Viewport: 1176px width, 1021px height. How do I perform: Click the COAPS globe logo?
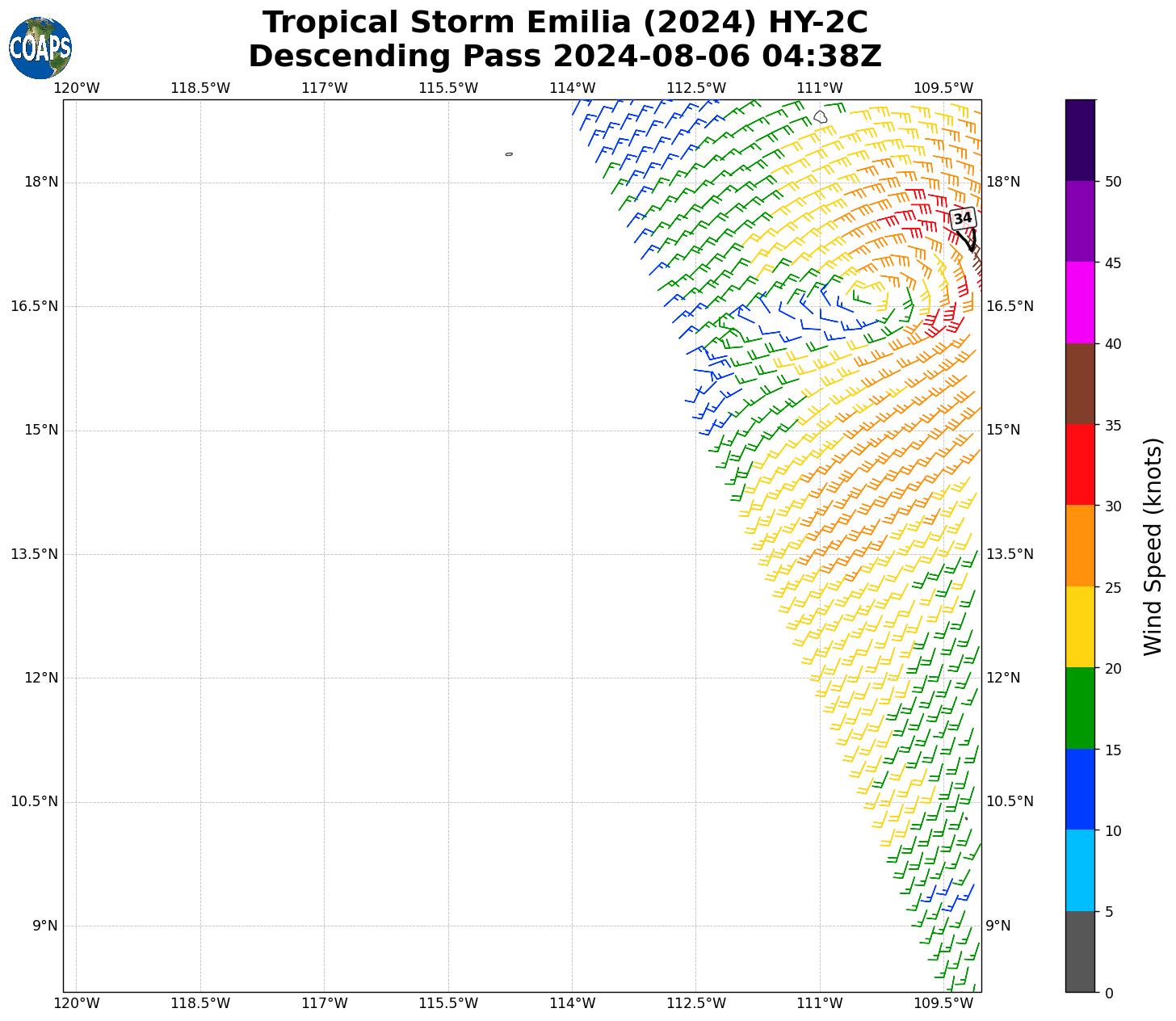(x=40, y=48)
